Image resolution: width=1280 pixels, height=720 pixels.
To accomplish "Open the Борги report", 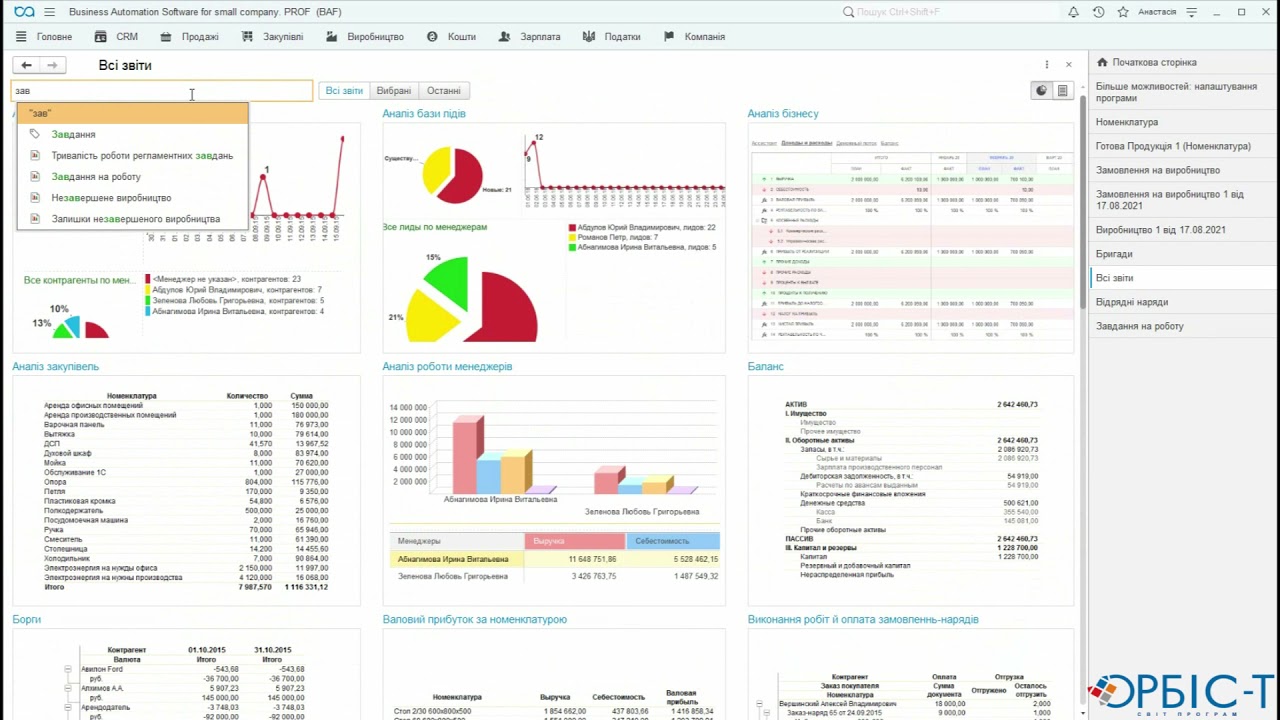I will tap(27, 620).
